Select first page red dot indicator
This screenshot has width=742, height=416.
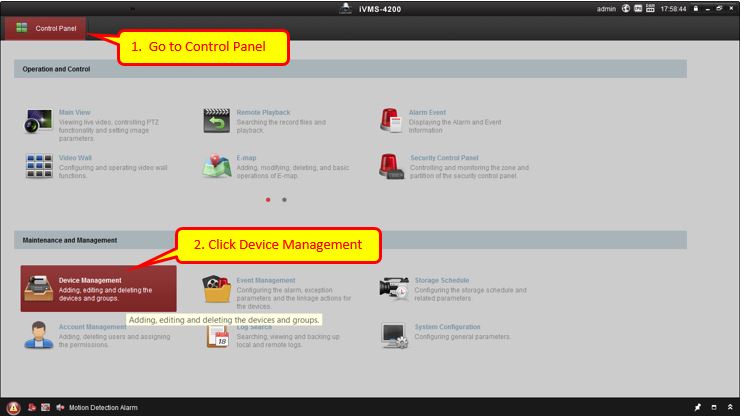point(268,199)
